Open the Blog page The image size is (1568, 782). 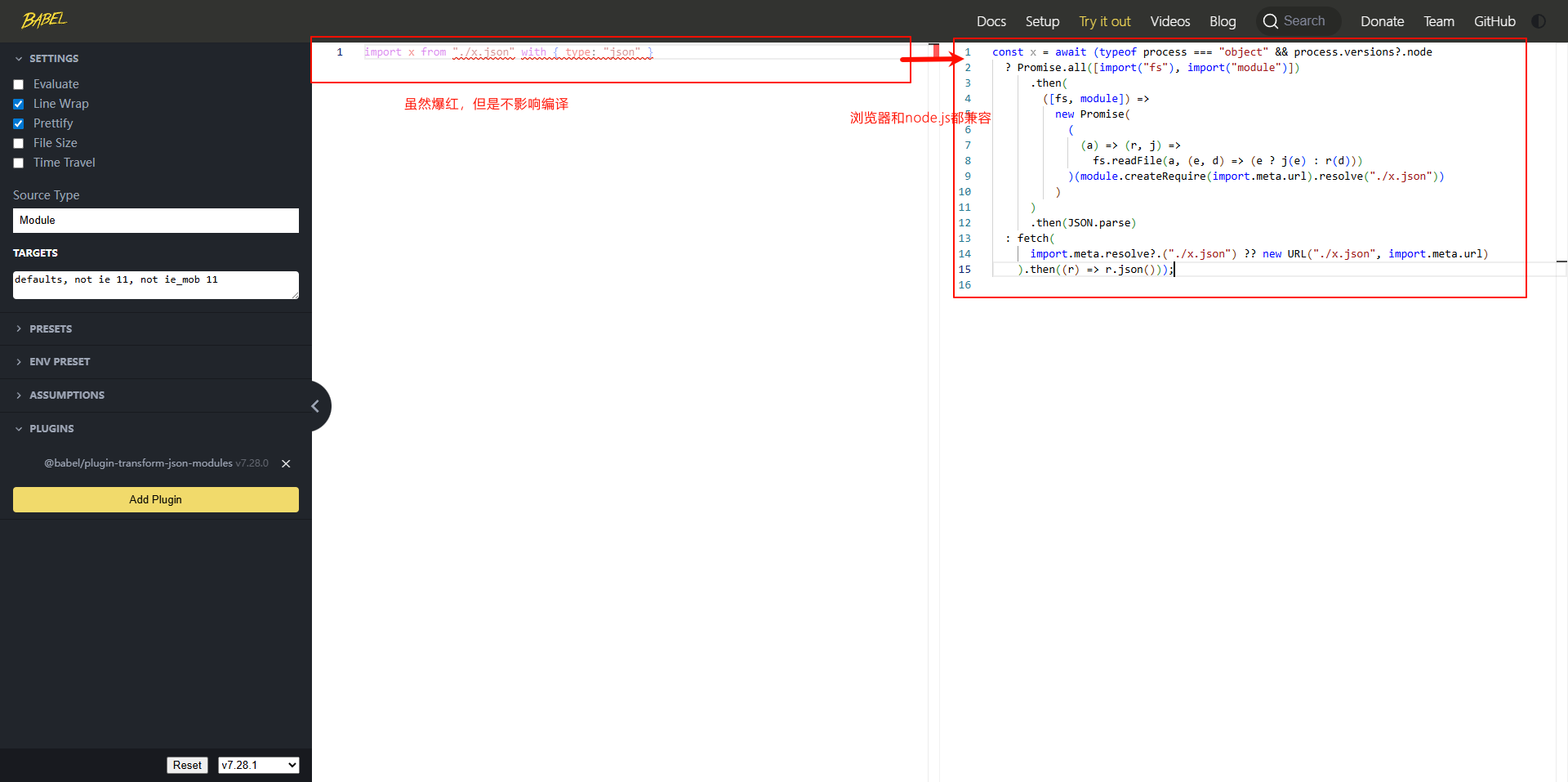1223,21
